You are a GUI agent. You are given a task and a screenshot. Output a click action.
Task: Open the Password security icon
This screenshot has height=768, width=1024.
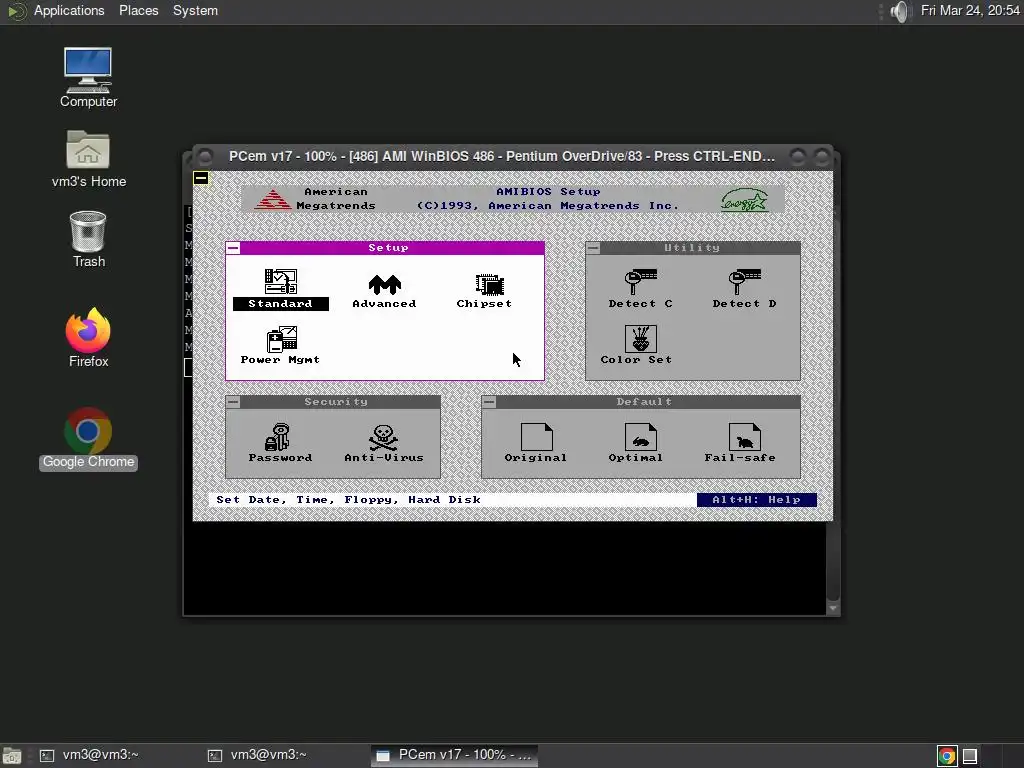click(x=280, y=443)
